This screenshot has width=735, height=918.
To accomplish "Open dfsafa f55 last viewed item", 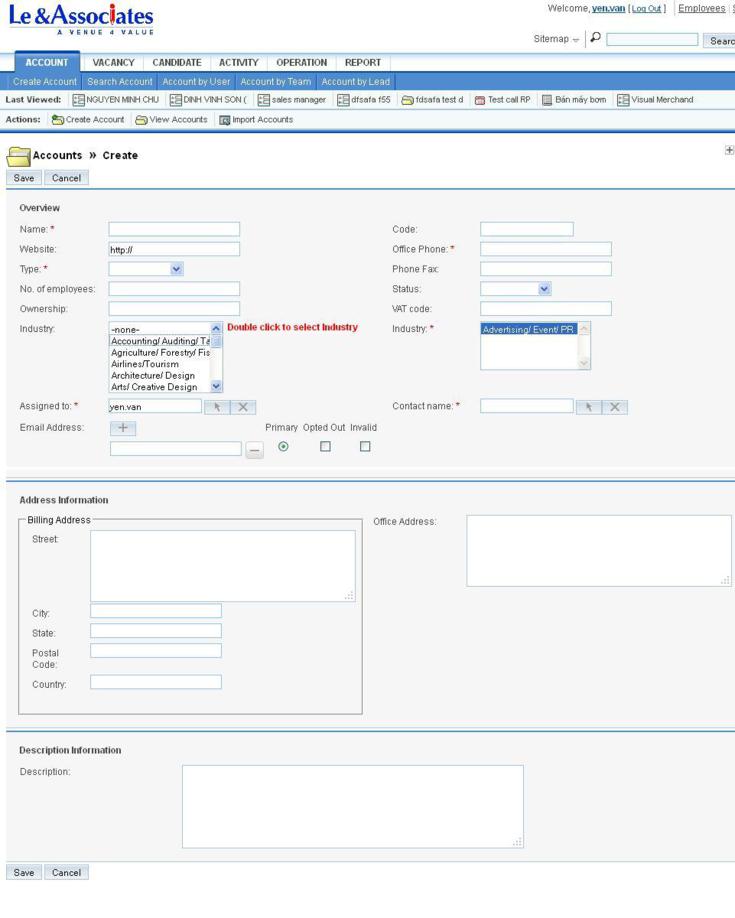I will click(x=364, y=100).
